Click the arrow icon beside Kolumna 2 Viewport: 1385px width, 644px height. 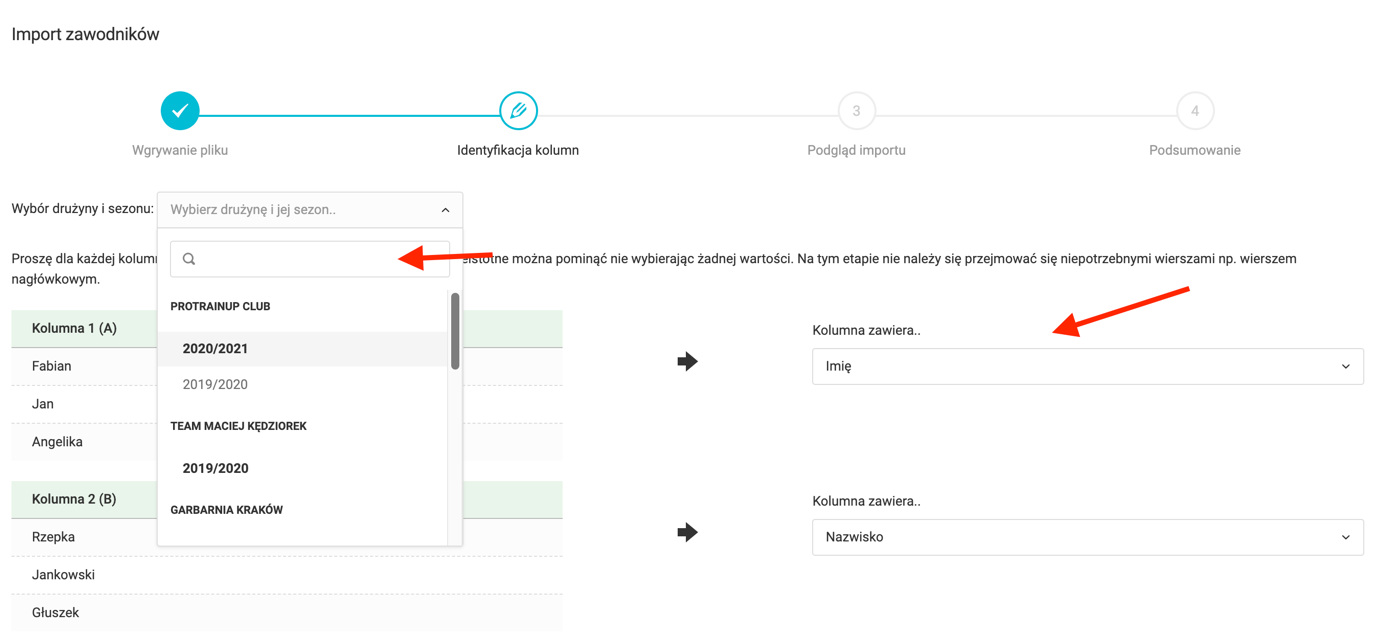(x=687, y=532)
